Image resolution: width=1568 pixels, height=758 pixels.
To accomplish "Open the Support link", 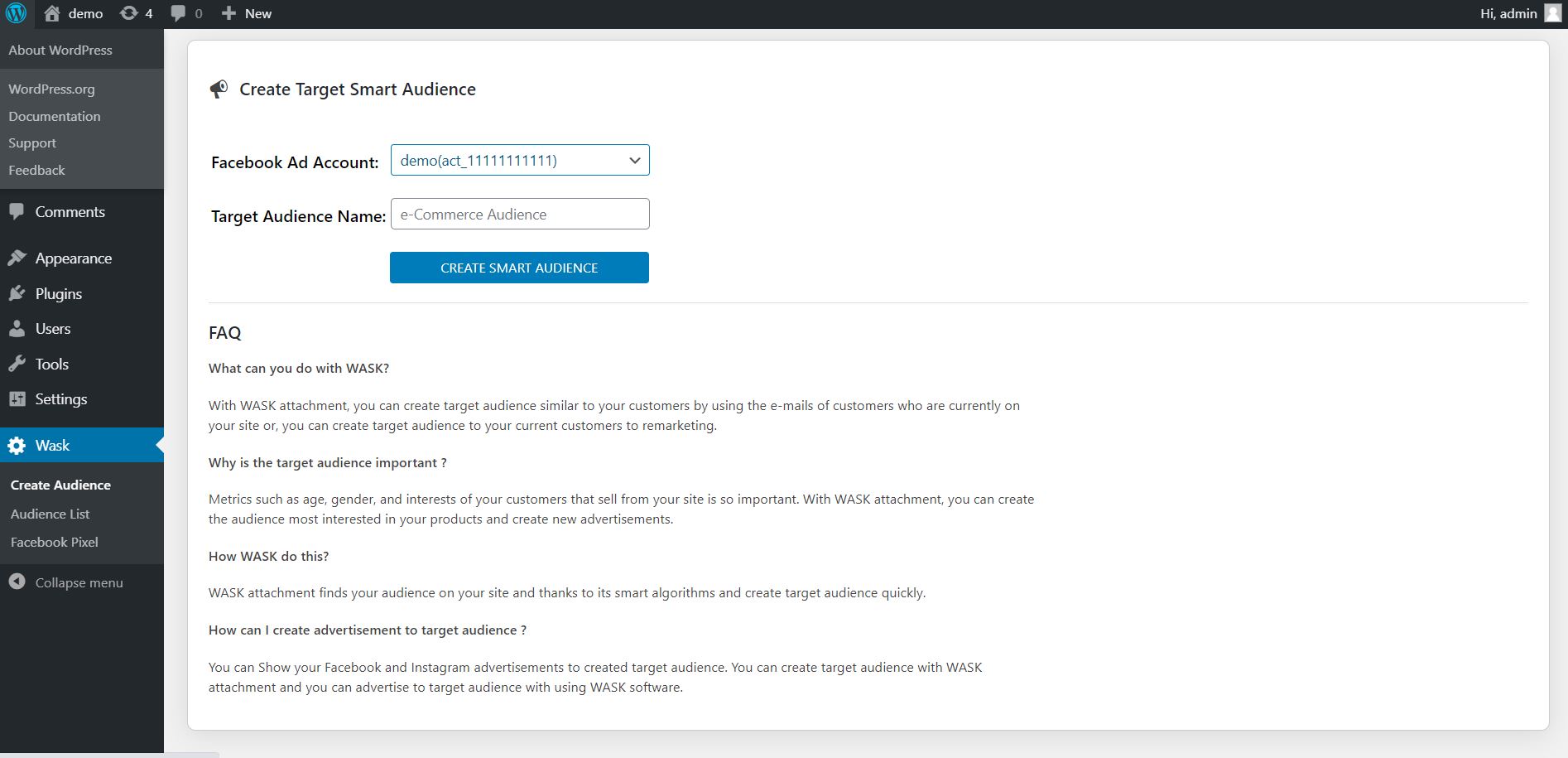I will [x=32, y=143].
